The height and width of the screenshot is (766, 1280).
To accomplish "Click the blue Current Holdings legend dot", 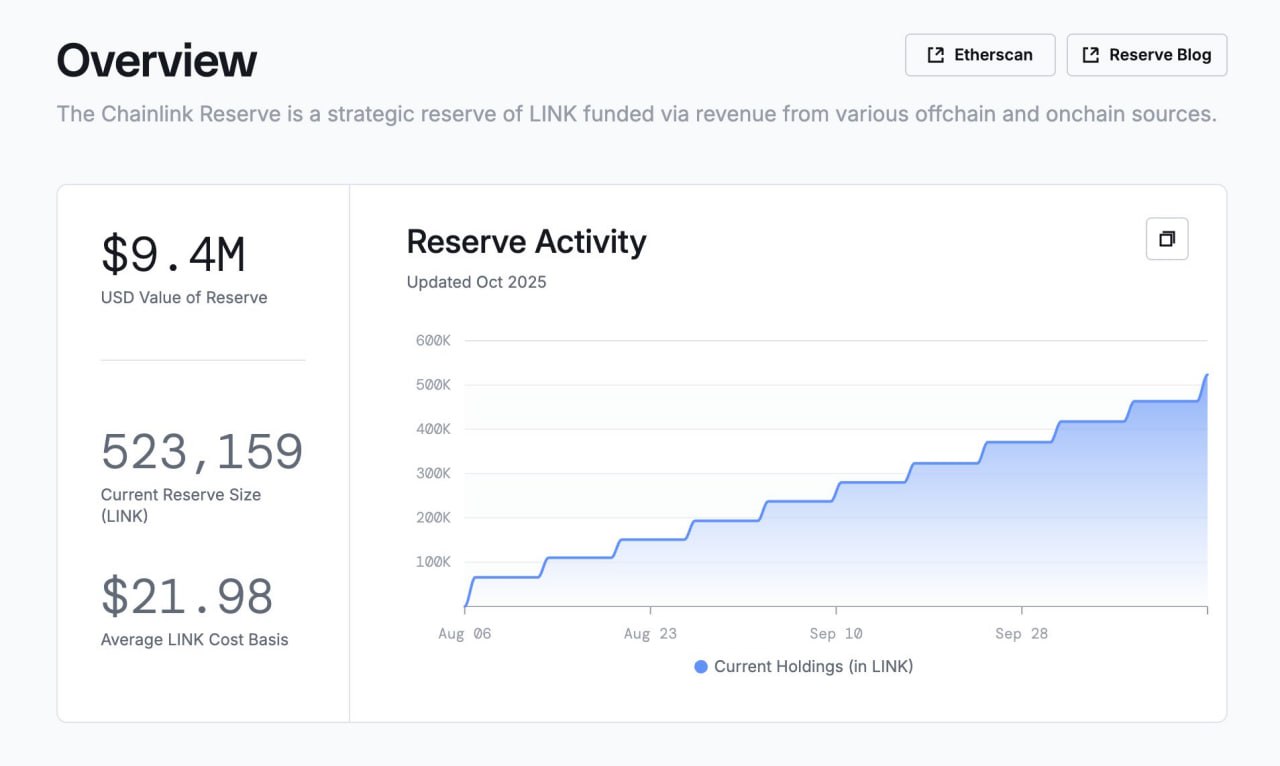I will pos(700,666).
